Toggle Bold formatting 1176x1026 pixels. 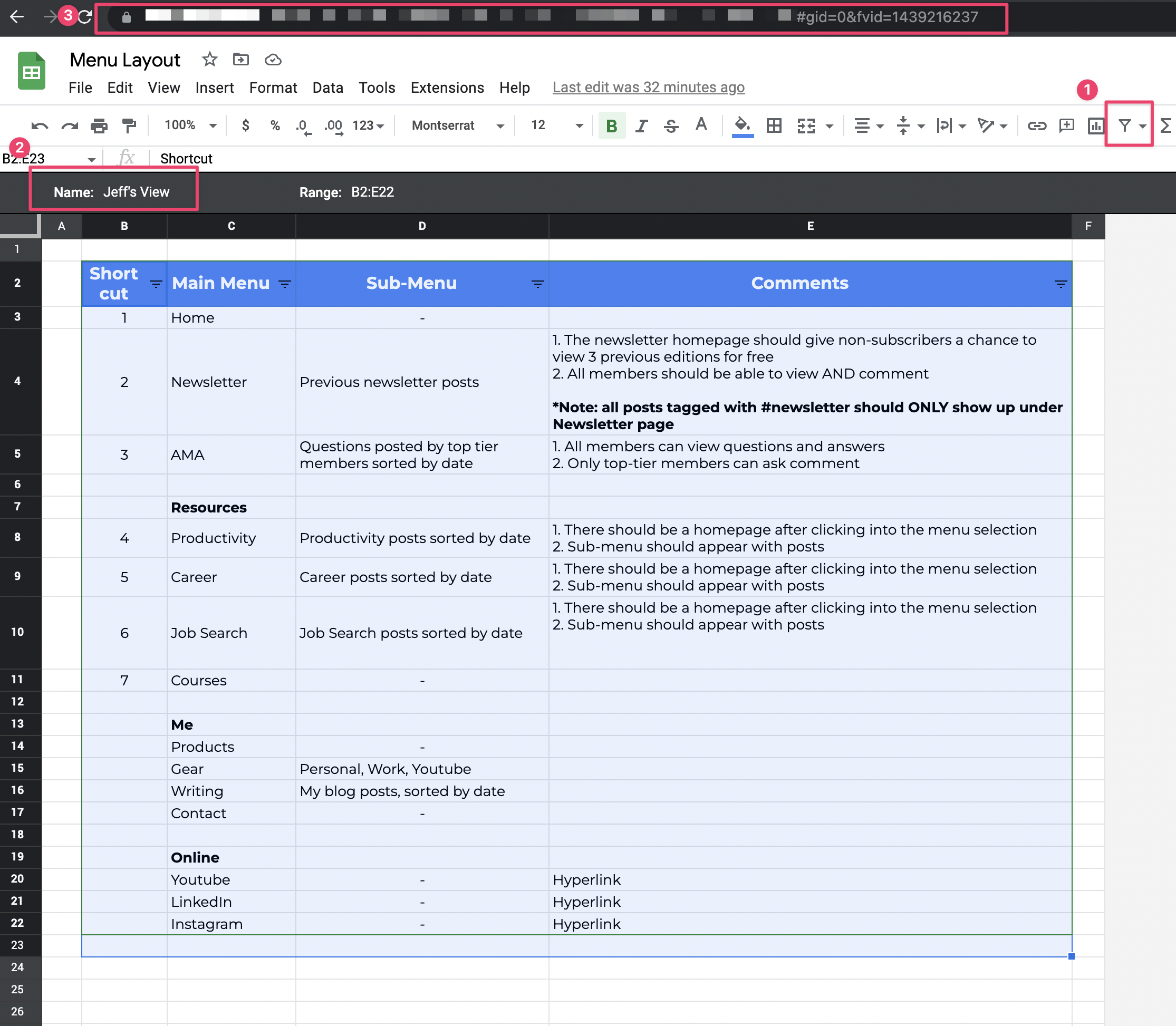coord(612,126)
